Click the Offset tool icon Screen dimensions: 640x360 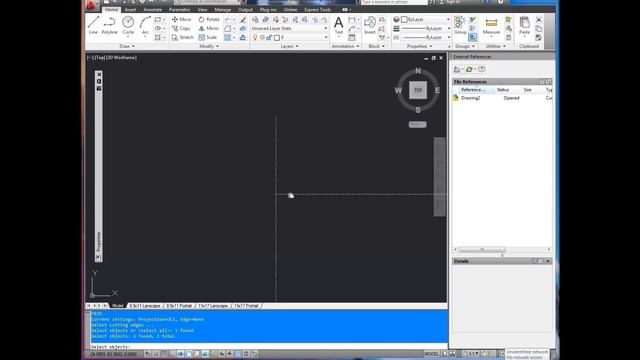(x=243, y=37)
